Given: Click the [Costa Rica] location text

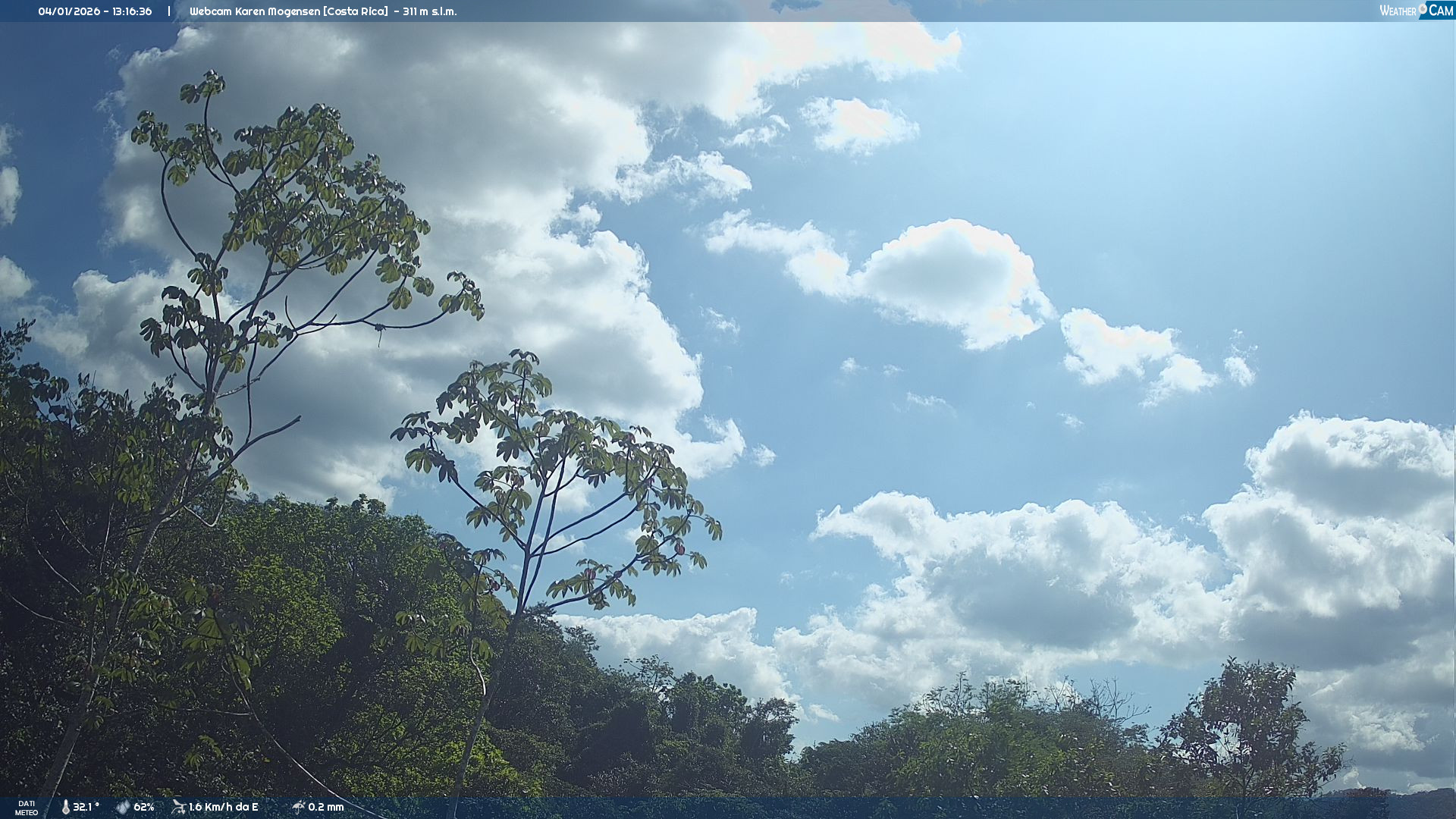Looking at the screenshot, I should (355, 11).
